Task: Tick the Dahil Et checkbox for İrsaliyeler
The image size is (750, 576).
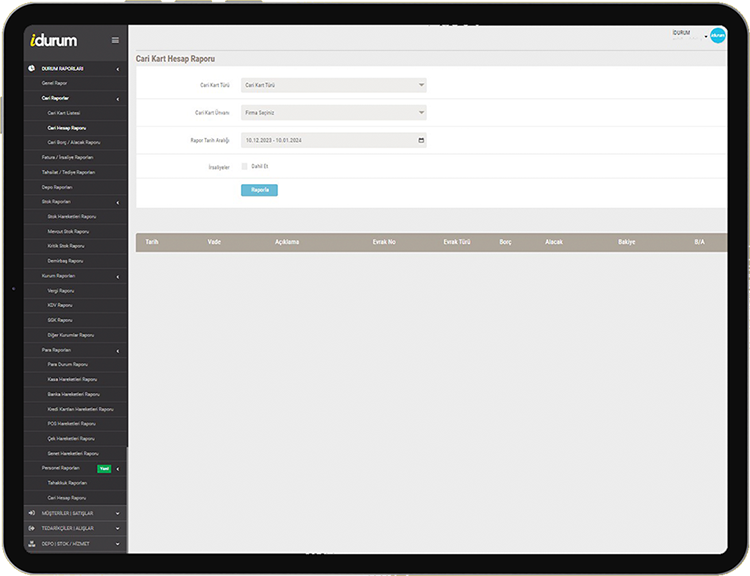Action: pyautogui.click(x=244, y=166)
